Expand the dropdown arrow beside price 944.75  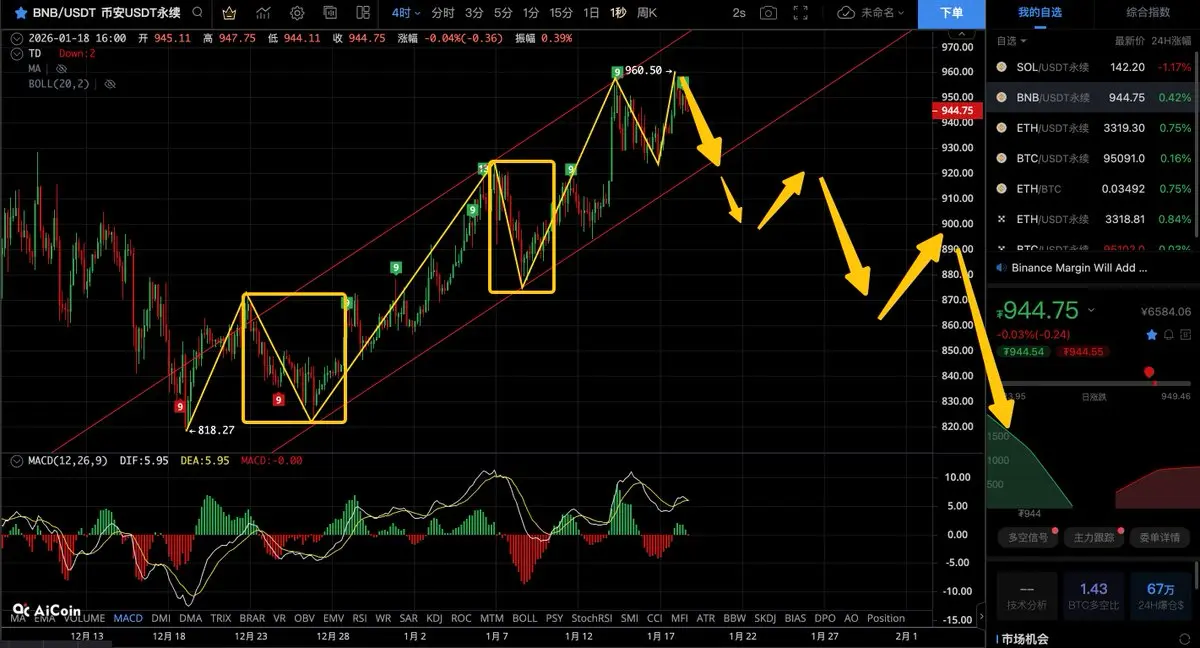1091,310
